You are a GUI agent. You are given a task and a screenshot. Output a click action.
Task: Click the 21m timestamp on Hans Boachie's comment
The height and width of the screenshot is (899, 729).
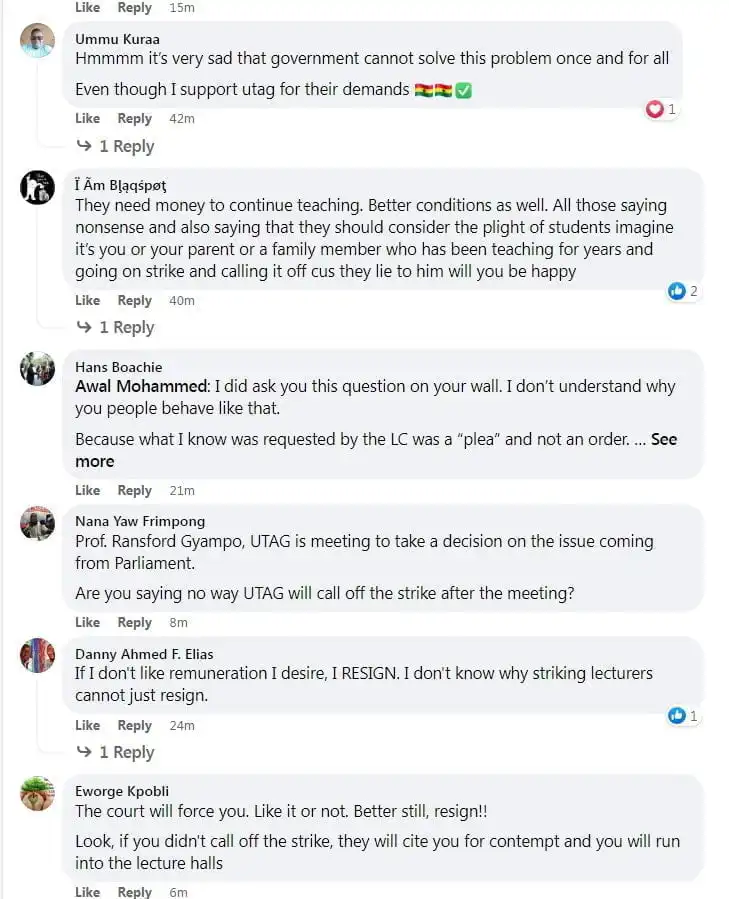(182, 490)
